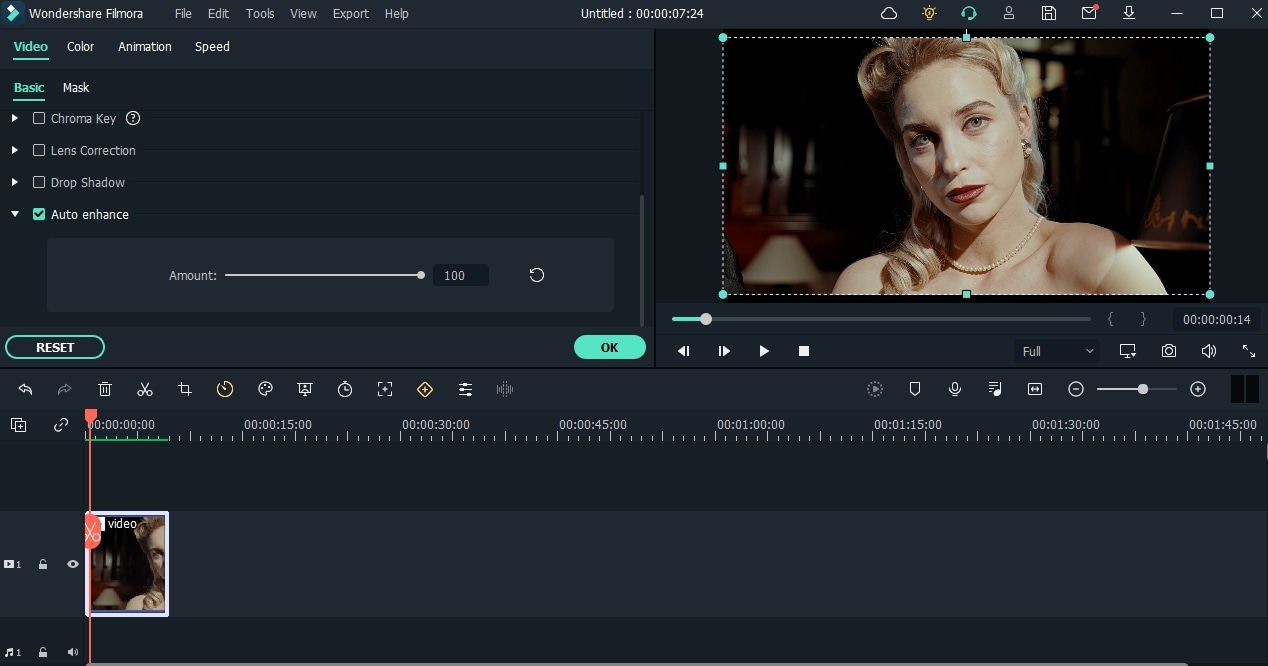The image size is (1268, 666).
Task: Open the crop tool icon
Action: [x=185, y=389]
